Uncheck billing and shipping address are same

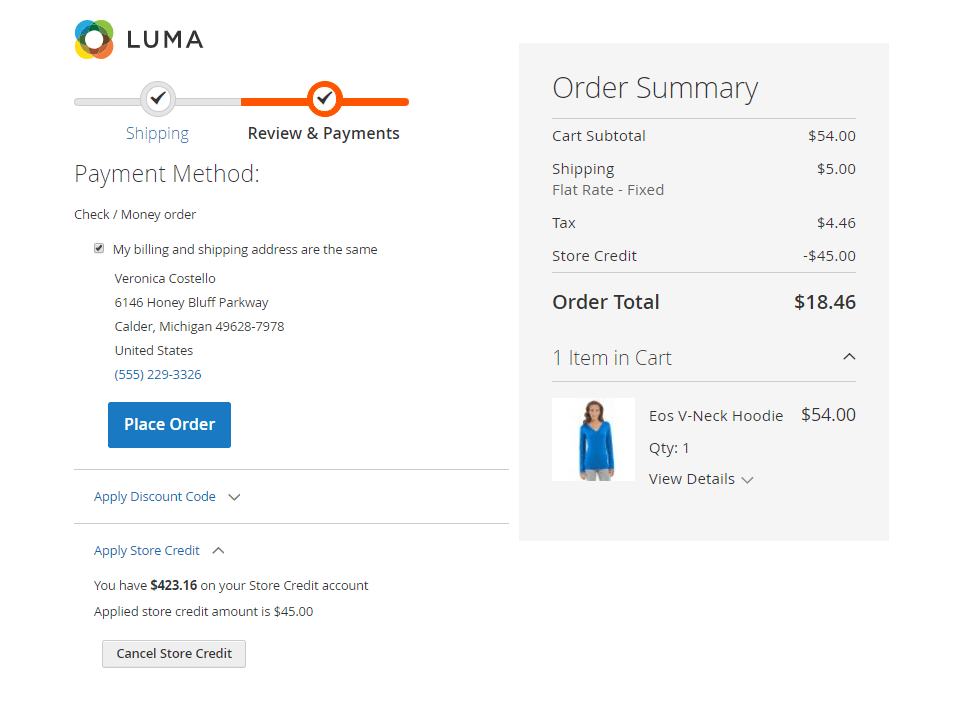coord(99,249)
